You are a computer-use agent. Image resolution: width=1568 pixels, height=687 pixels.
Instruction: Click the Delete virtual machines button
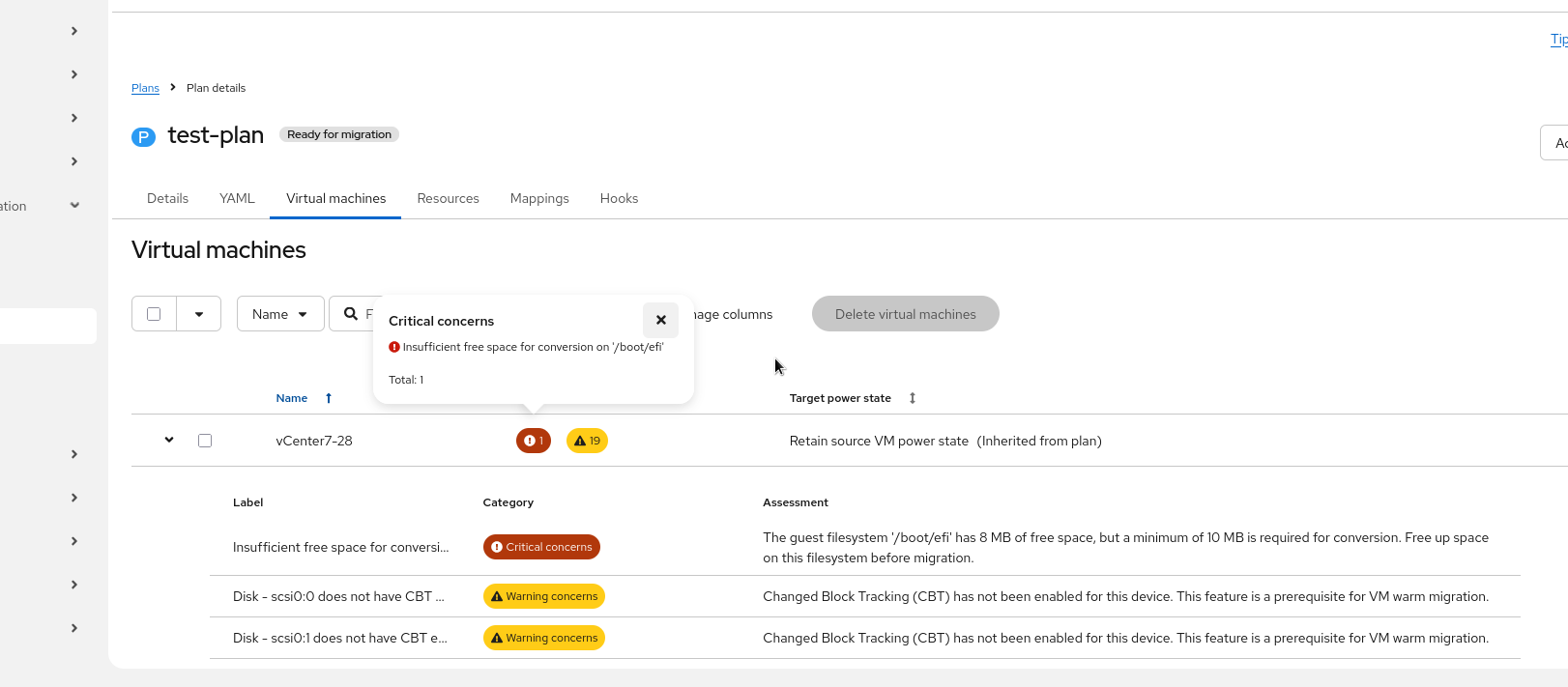(x=905, y=314)
